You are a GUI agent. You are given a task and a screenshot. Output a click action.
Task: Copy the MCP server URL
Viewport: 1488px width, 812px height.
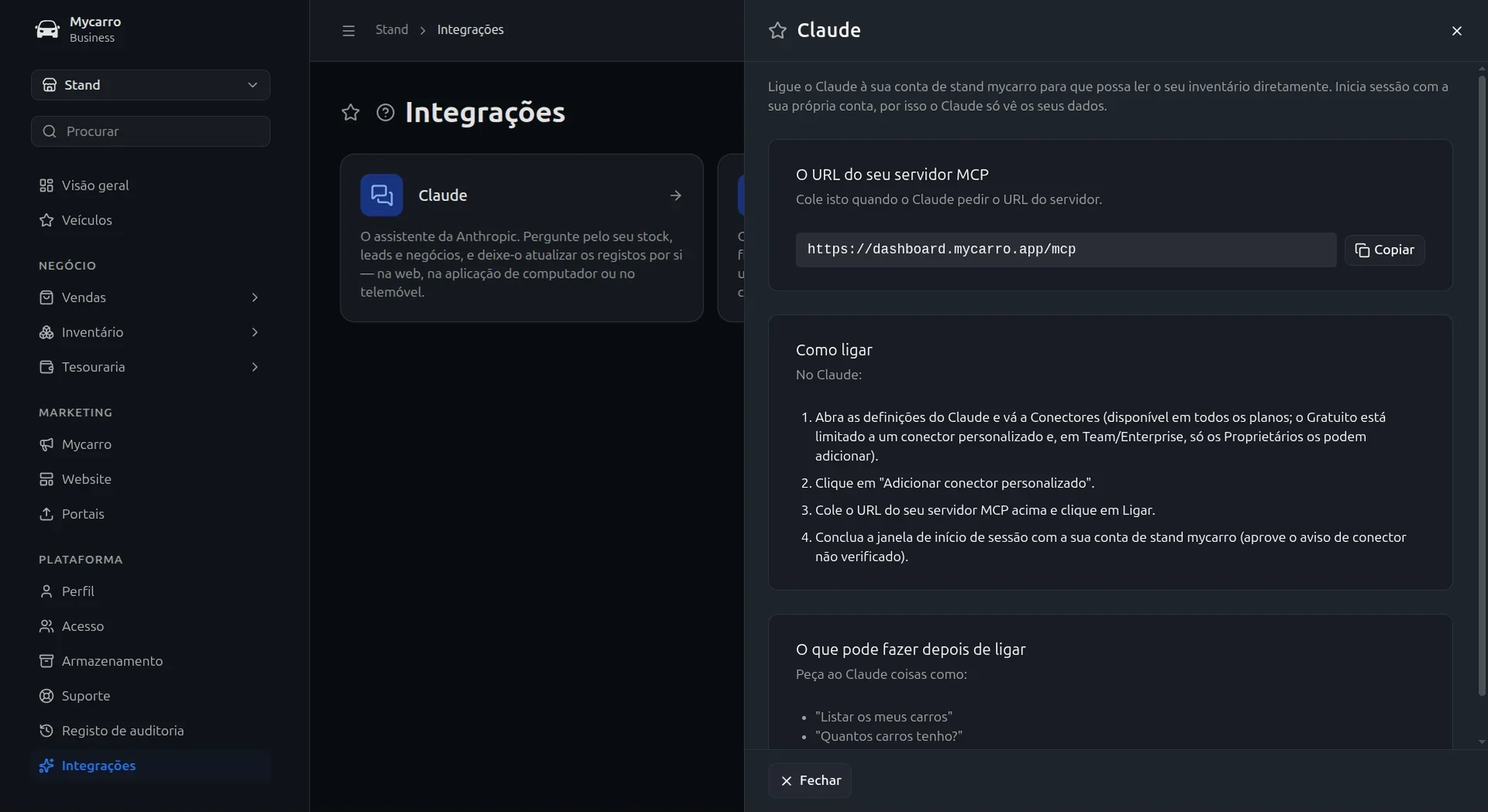(x=1384, y=250)
